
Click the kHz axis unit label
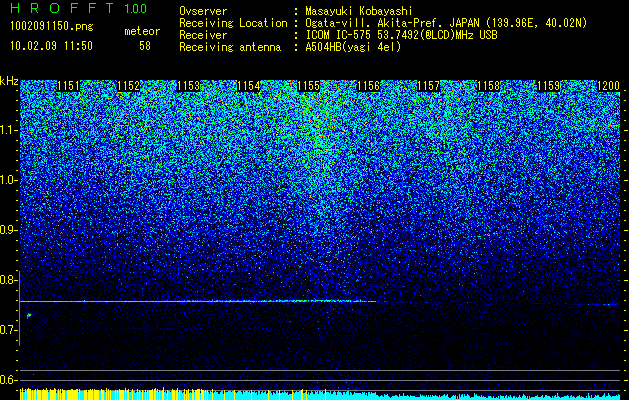click(9, 81)
